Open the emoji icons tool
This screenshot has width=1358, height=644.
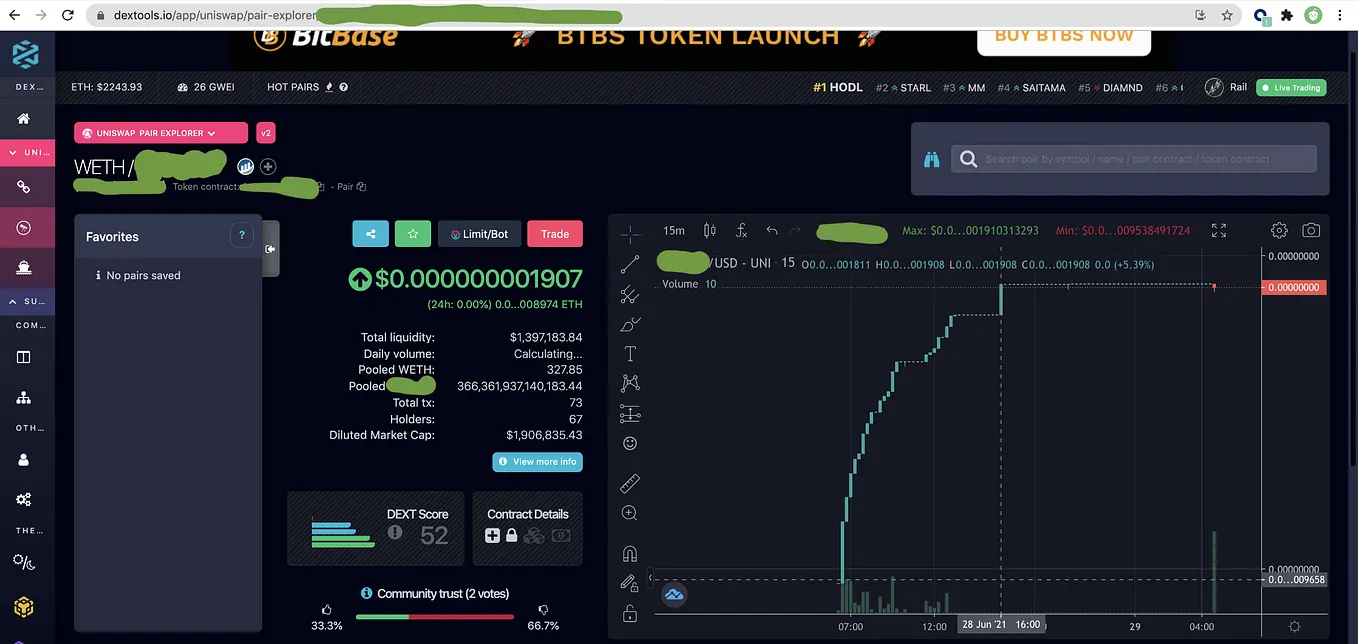click(630, 443)
